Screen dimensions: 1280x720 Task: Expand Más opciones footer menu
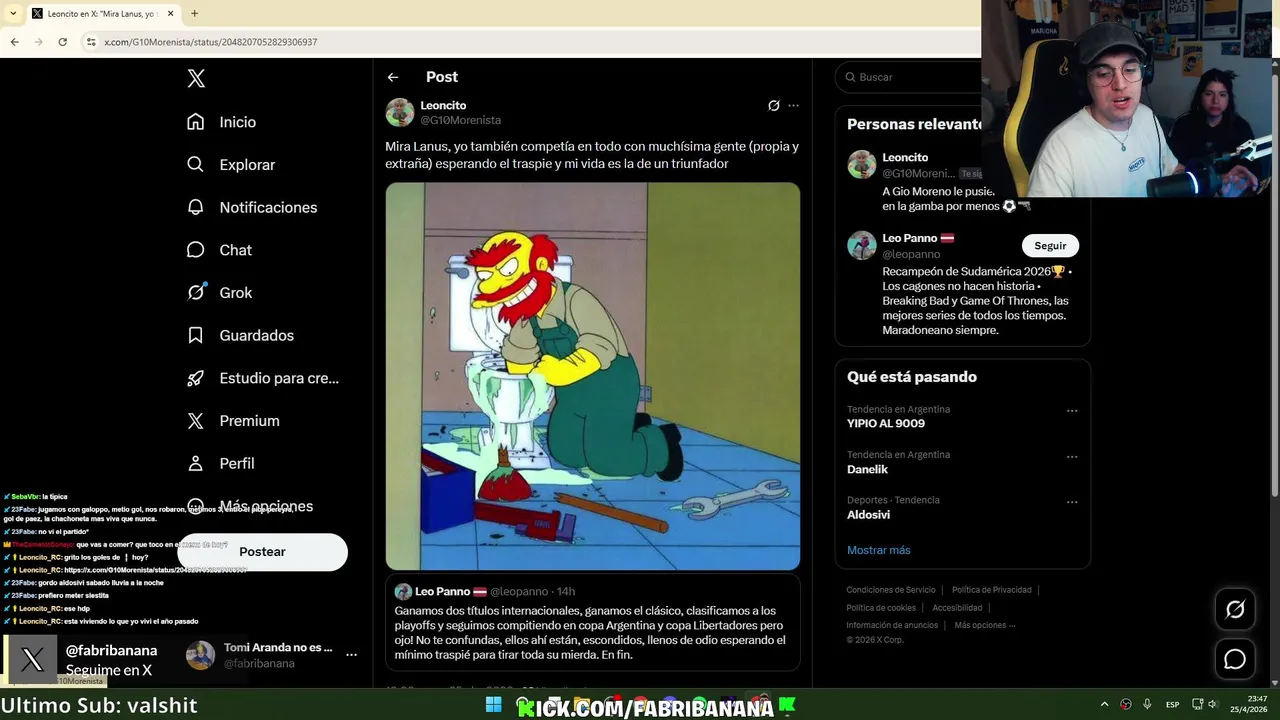(x=984, y=625)
